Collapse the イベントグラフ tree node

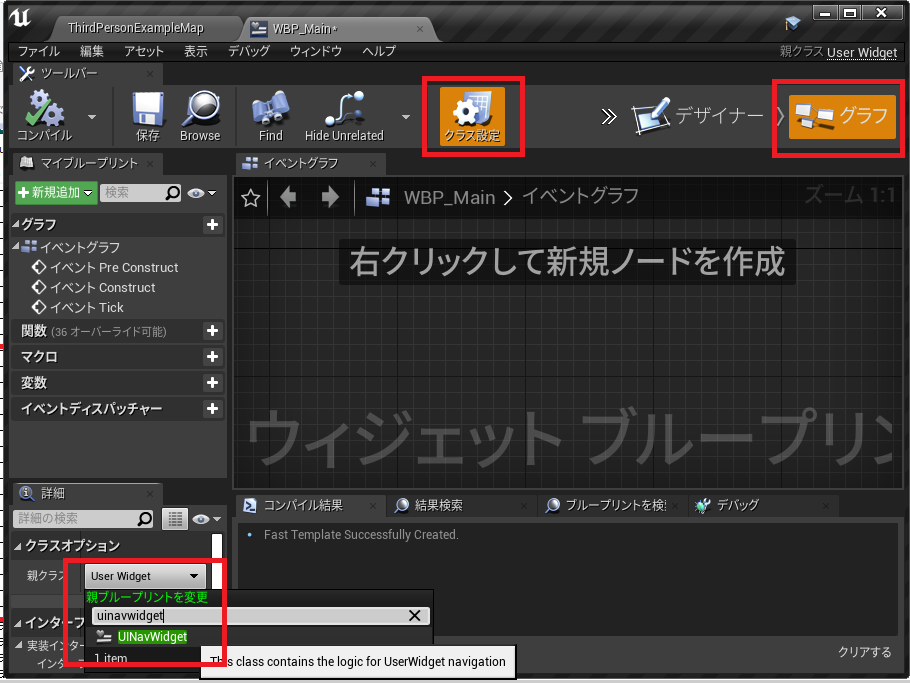click(x=16, y=247)
